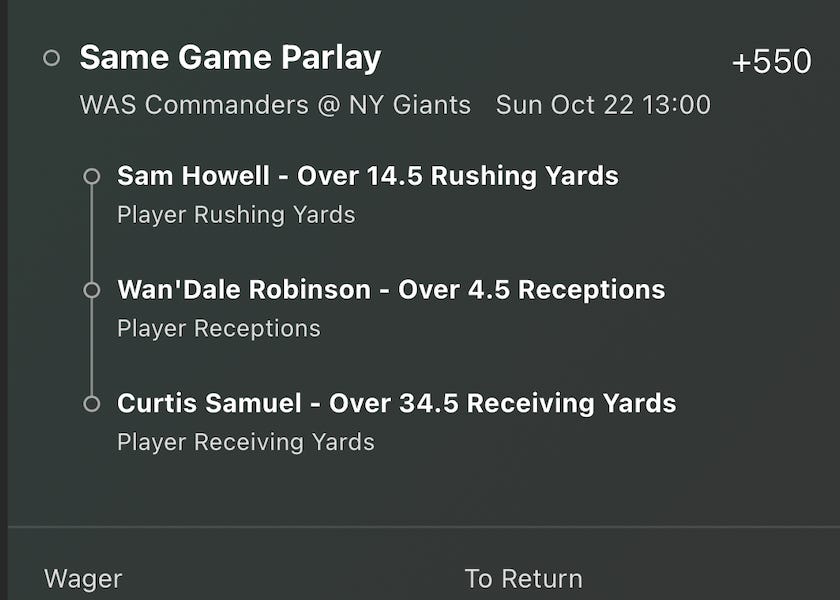Select the Player Rushing Yards market label
840x600 pixels.
pyautogui.click(x=236, y=215)
